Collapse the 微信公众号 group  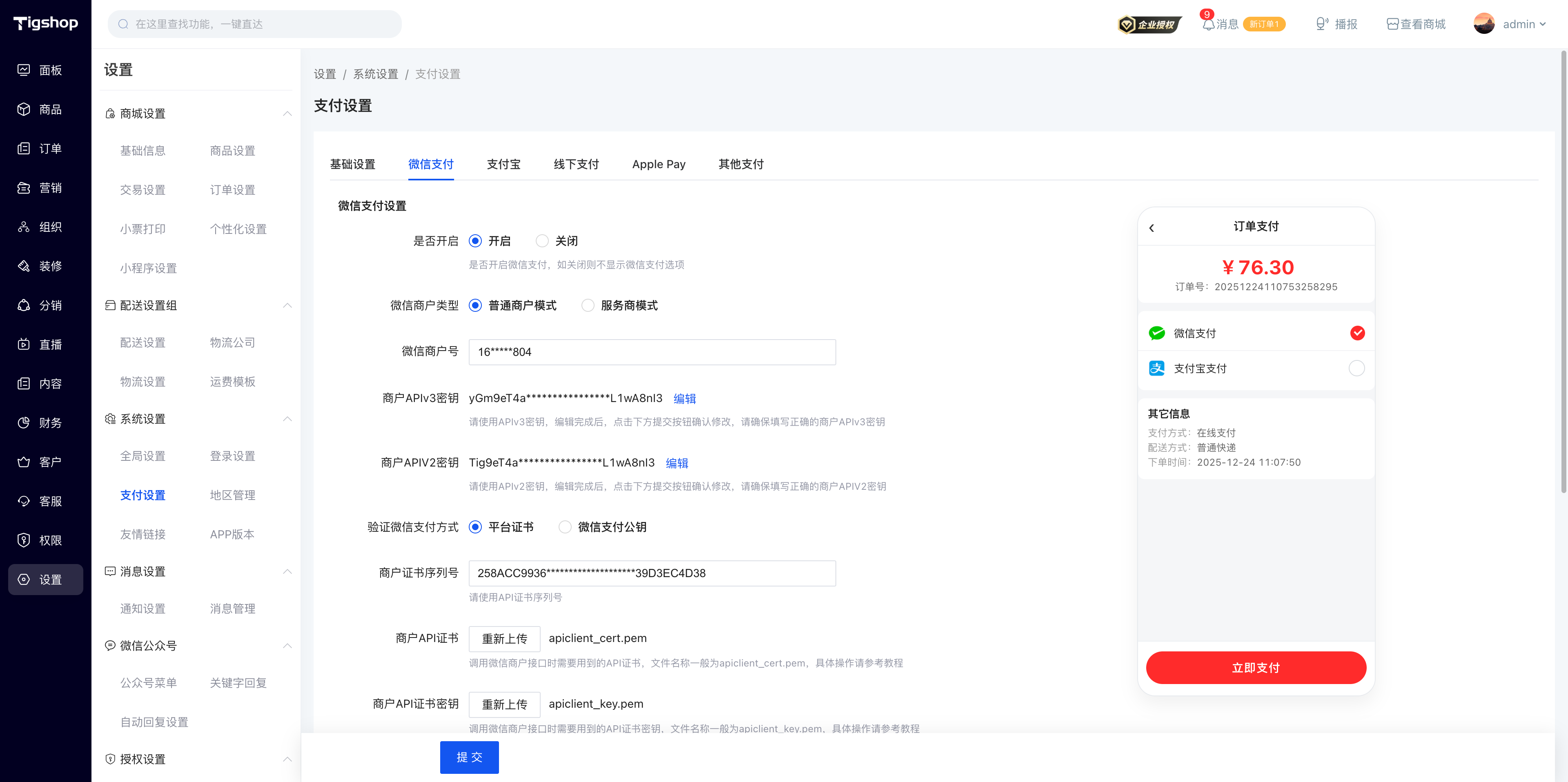(x=287, y=646)
